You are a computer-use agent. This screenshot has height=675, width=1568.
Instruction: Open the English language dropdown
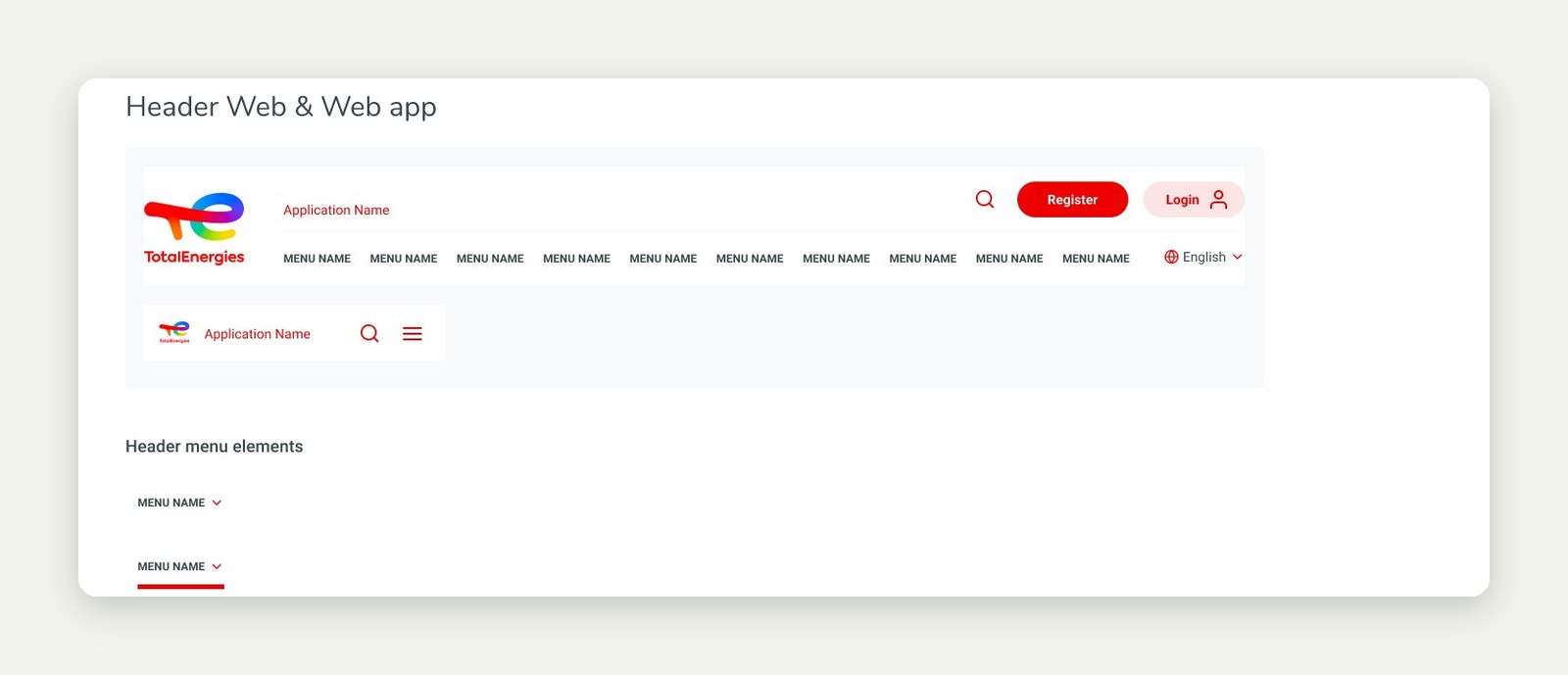[1203, 257]
